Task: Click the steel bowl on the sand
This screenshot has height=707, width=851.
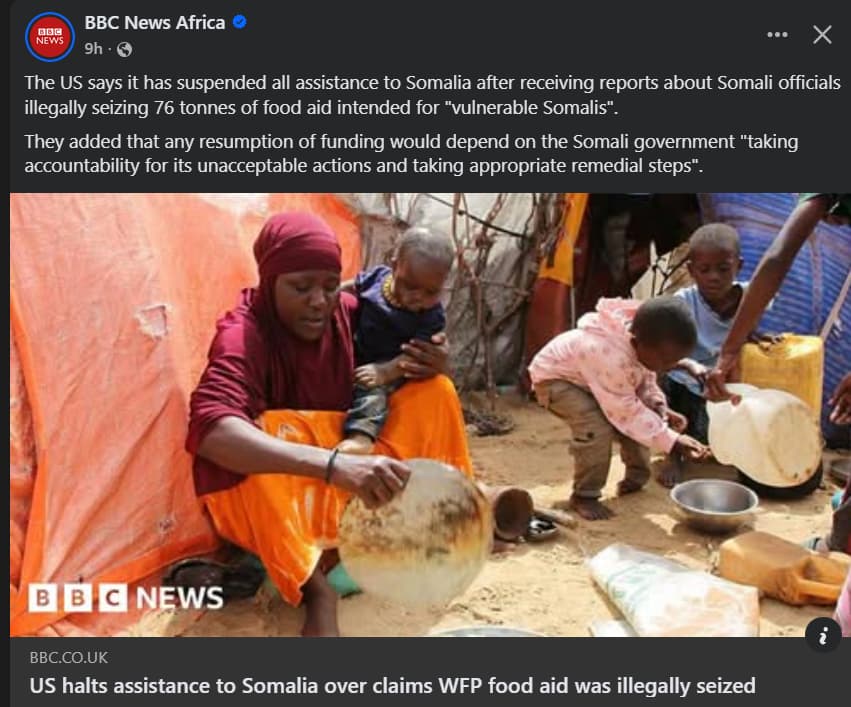Action: pyautogui.click(x=713, y=505)
